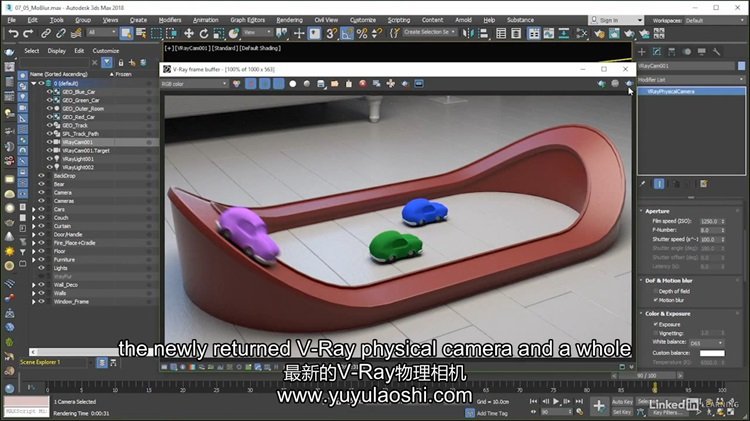Screen dimensions: 750x421
Task: Activate the Select Object tool
Action: click(126, 33)
